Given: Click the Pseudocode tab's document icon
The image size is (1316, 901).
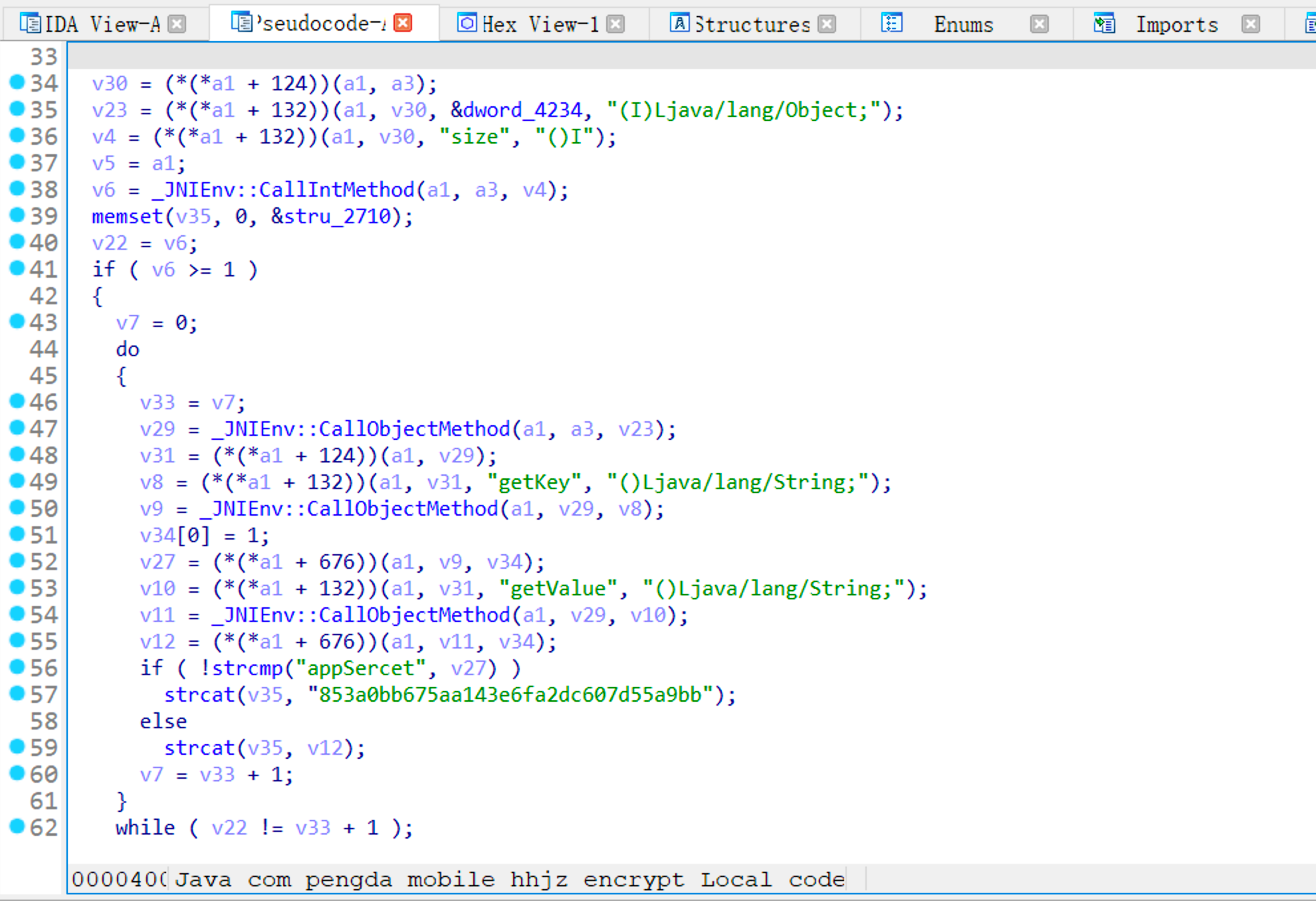Looking at the screenshot, I should (241, 23).
